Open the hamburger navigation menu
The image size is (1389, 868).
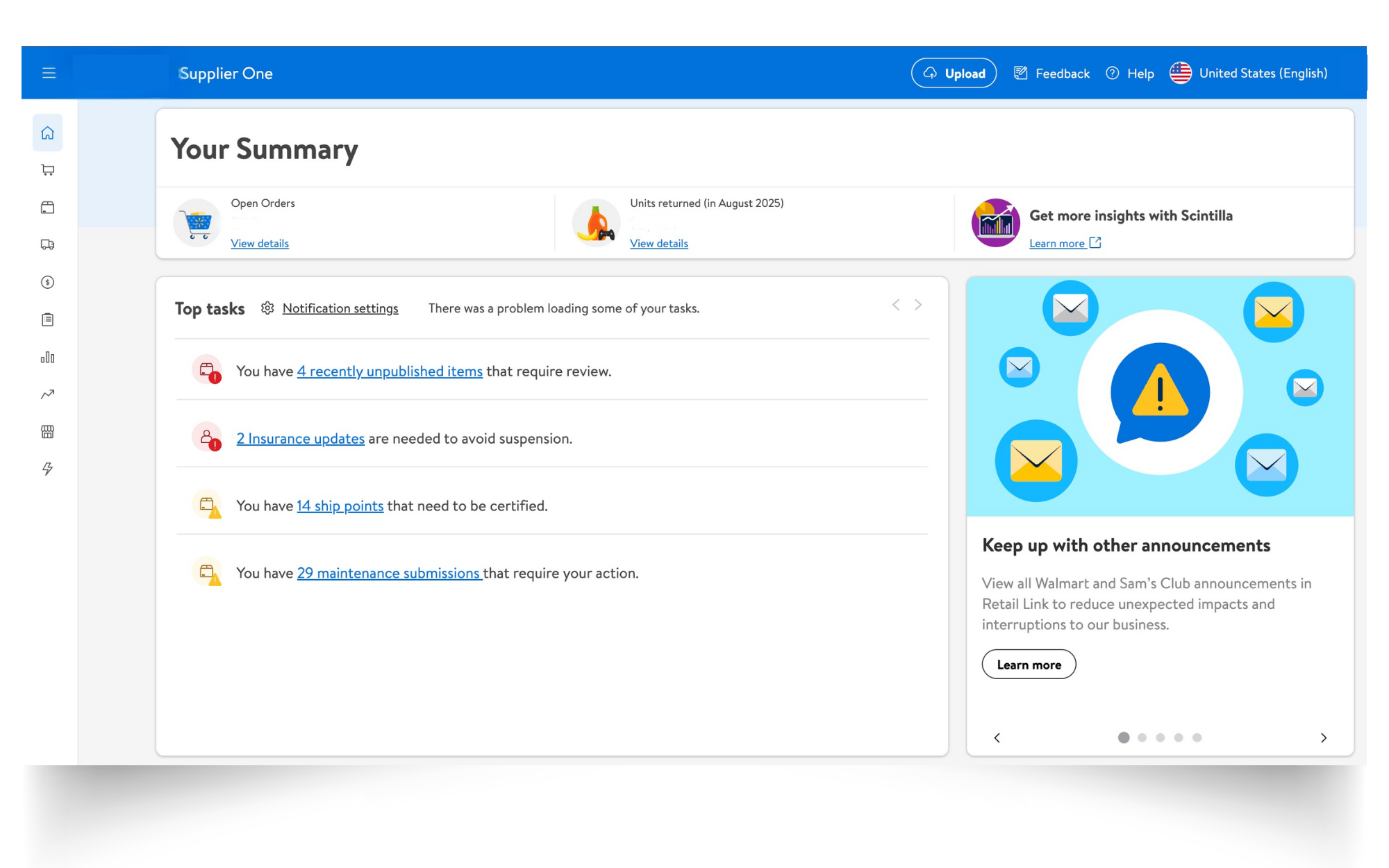pos(49,73)
